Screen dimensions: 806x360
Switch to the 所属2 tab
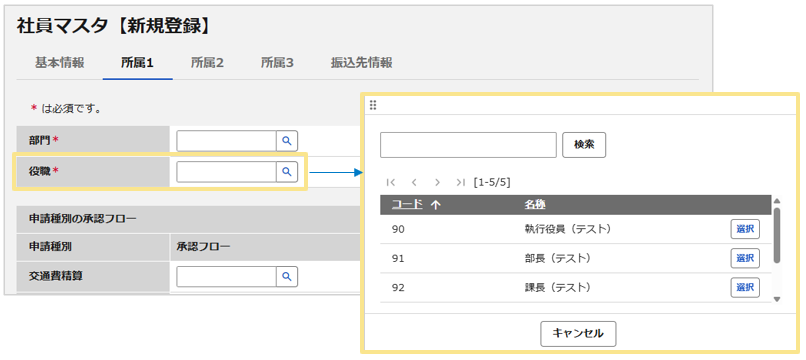point(207,63)
